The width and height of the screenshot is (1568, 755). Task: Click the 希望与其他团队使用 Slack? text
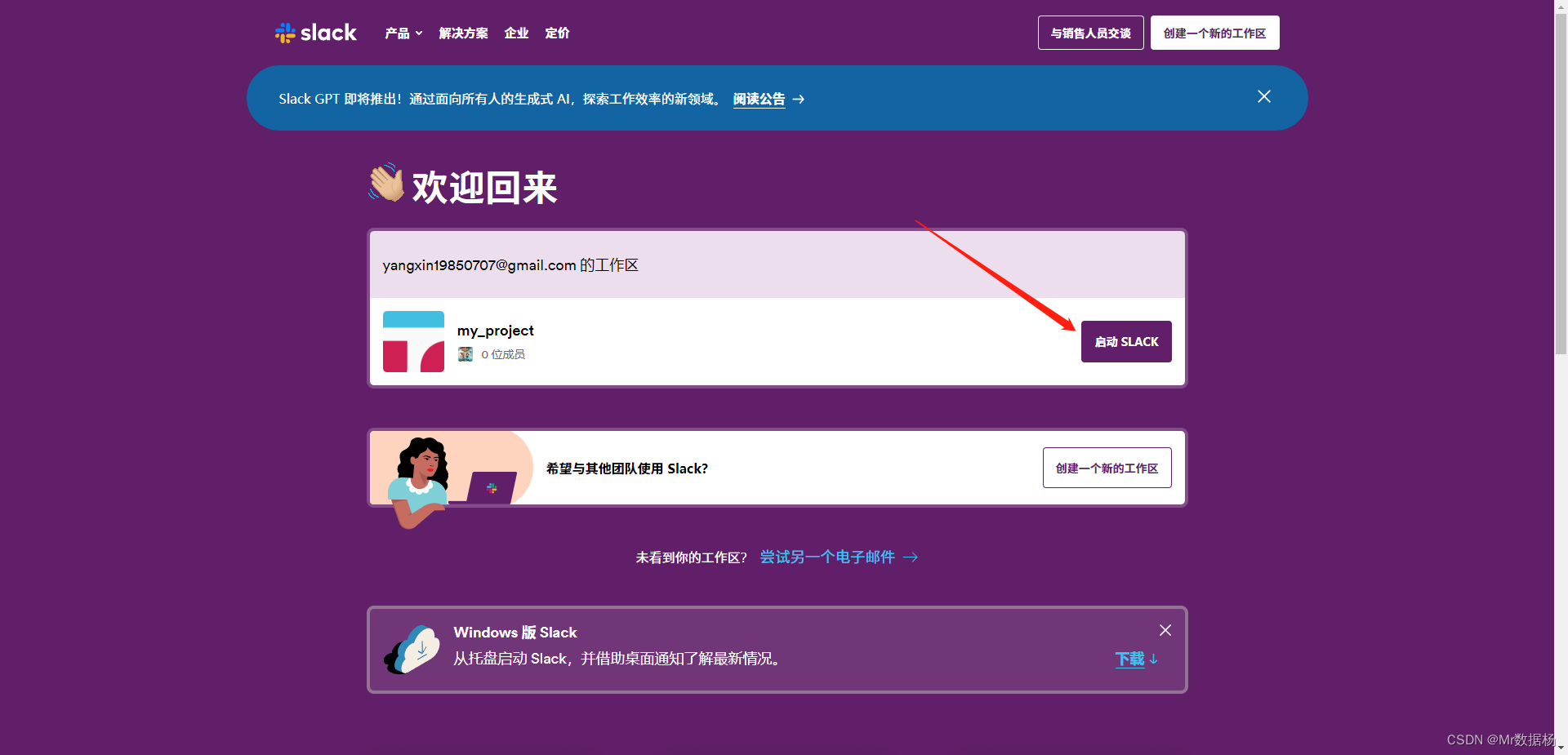(626, 469)
